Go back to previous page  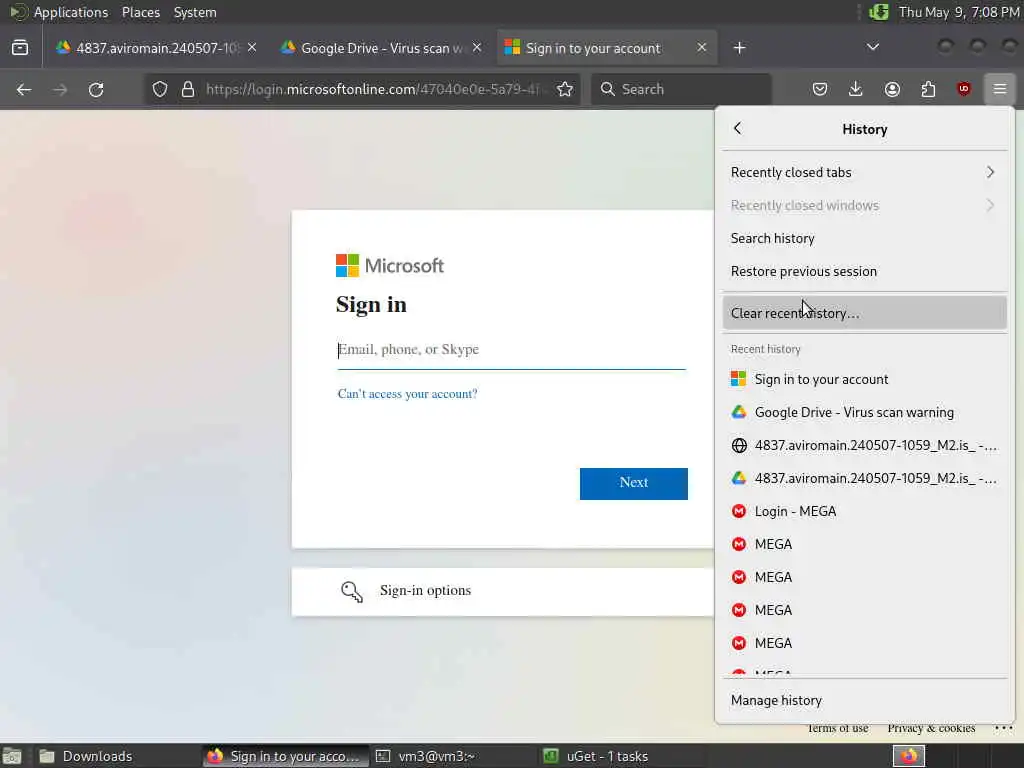point(24,89)
